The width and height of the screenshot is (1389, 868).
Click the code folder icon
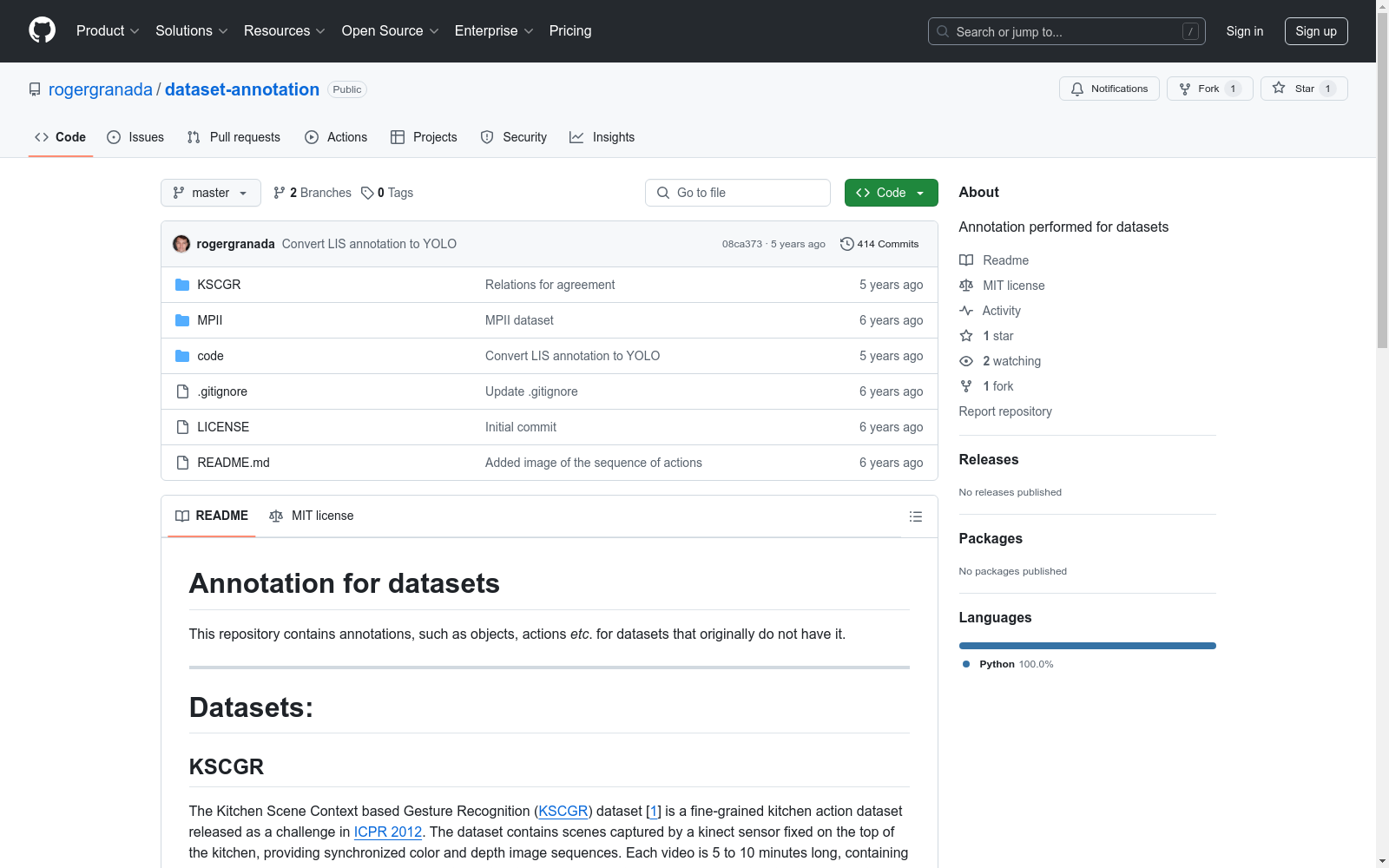182,356
